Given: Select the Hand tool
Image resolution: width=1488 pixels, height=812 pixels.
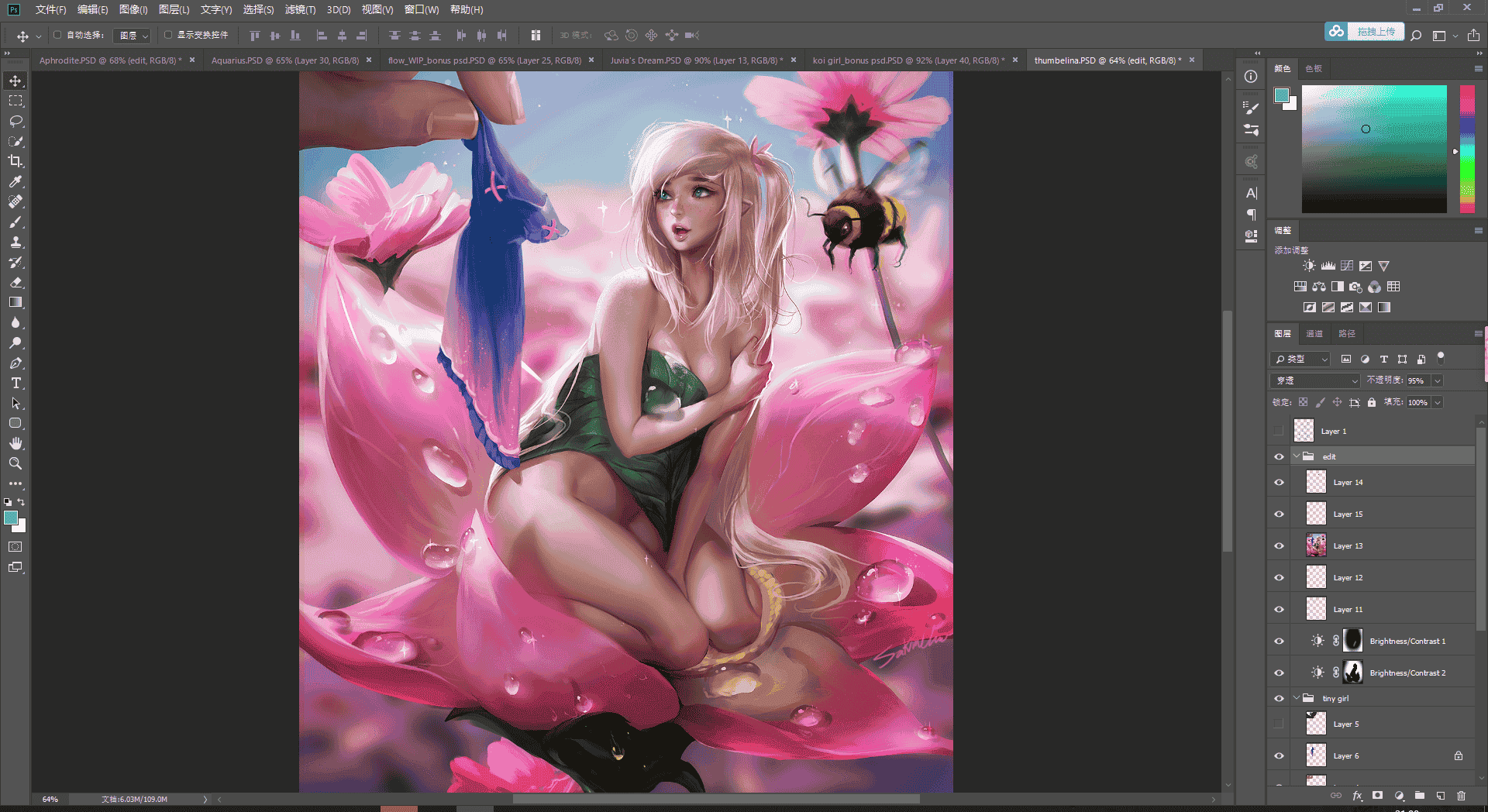Looking at the screenshot, I should [x=15, y=443].
